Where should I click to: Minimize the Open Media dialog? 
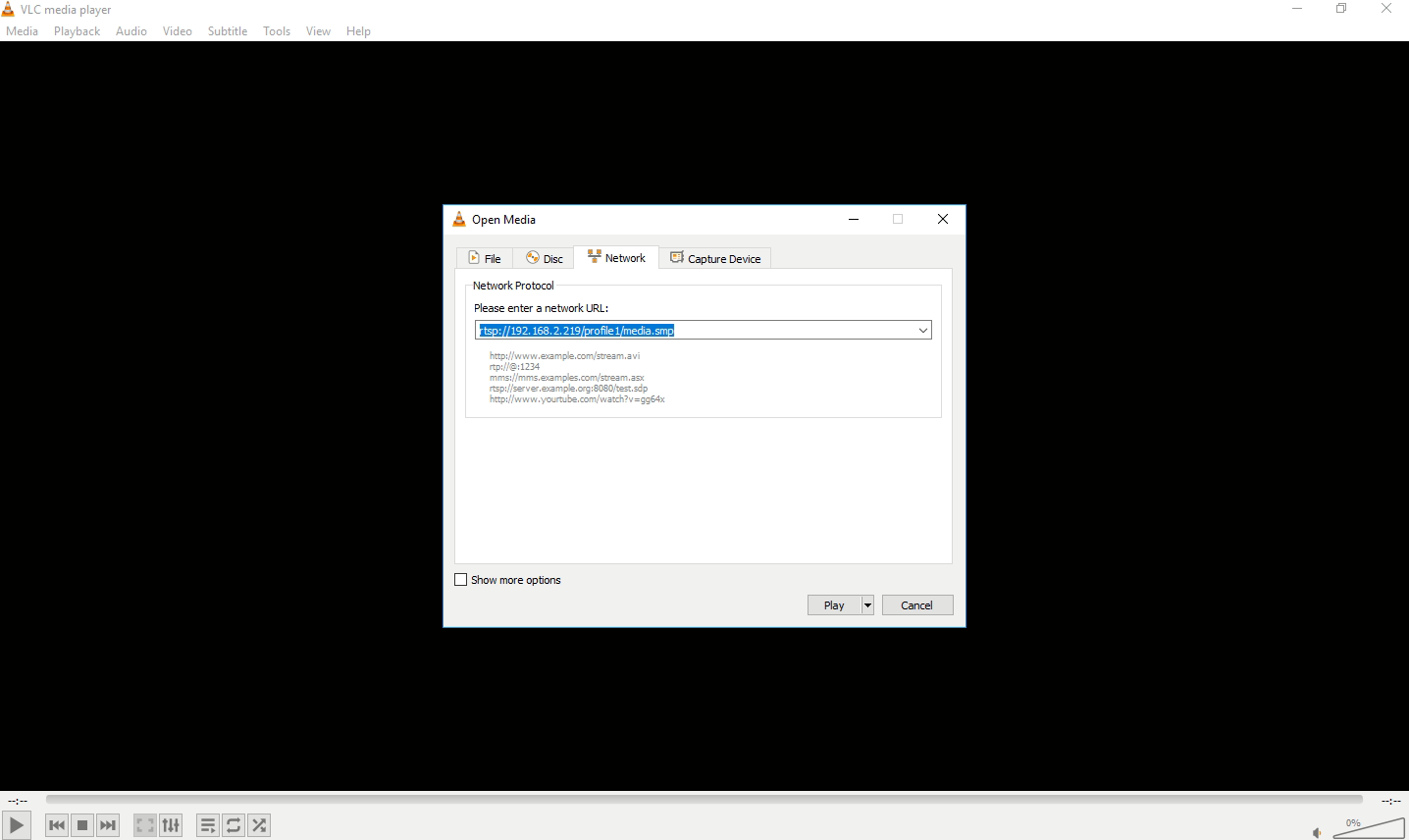[854, 219]
